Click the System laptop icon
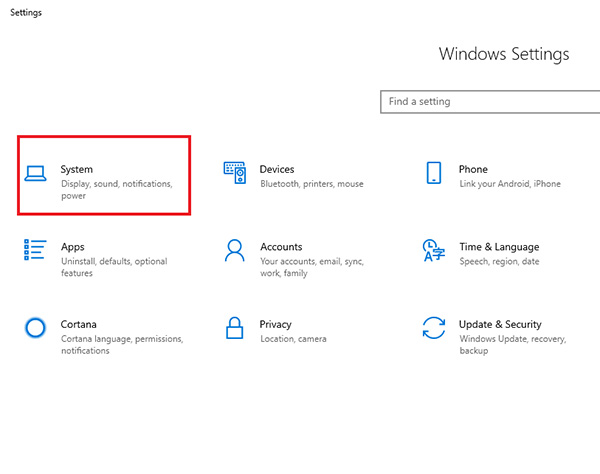Viewport: 600px width, 474px height. 36,174
